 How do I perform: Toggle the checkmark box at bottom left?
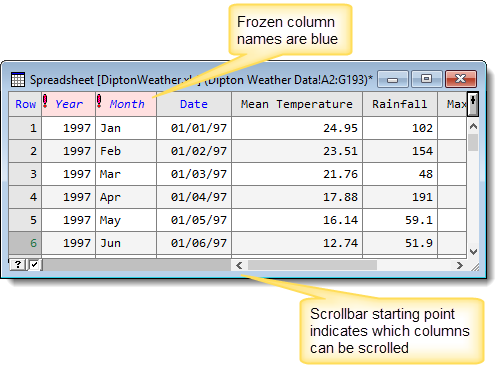34,265
